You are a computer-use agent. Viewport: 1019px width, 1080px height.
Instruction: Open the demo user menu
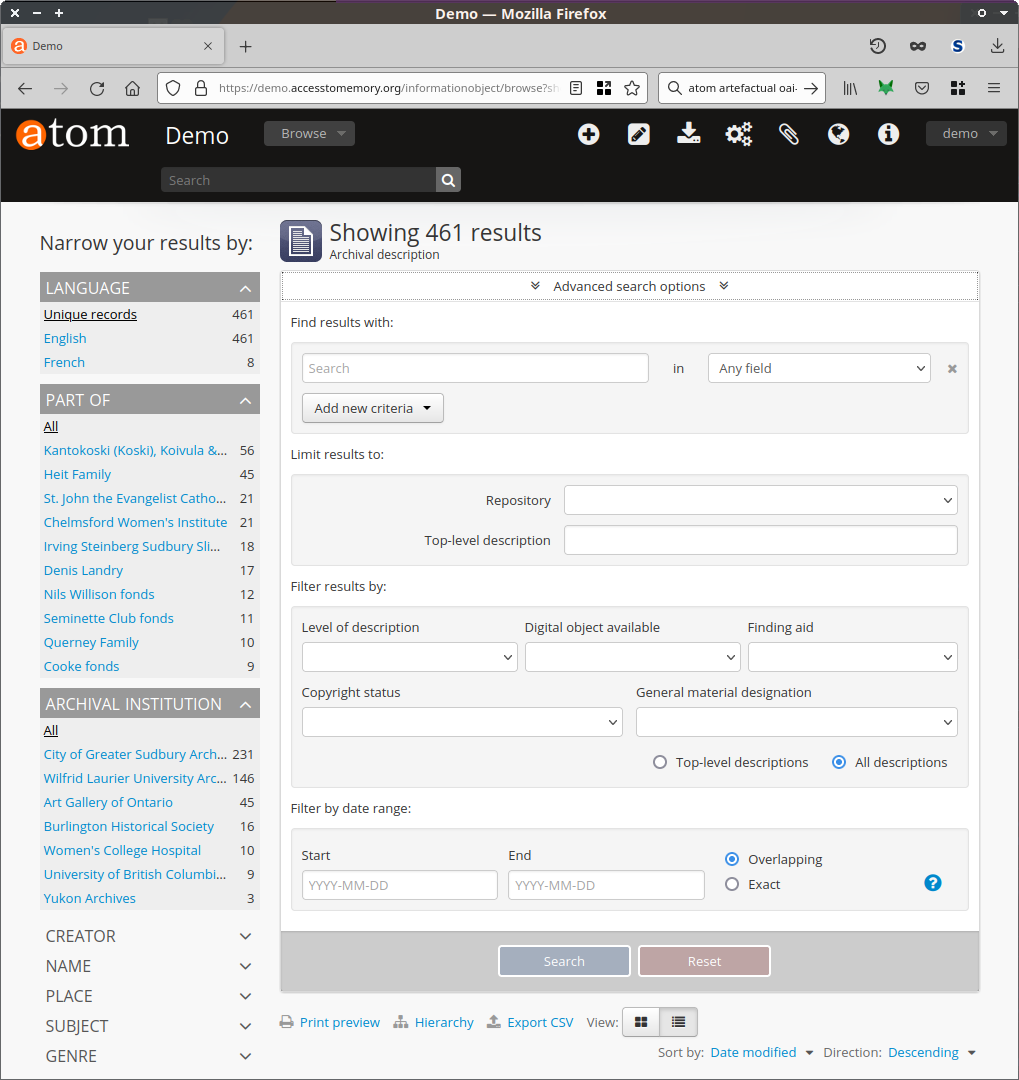(x=965, y=134)
